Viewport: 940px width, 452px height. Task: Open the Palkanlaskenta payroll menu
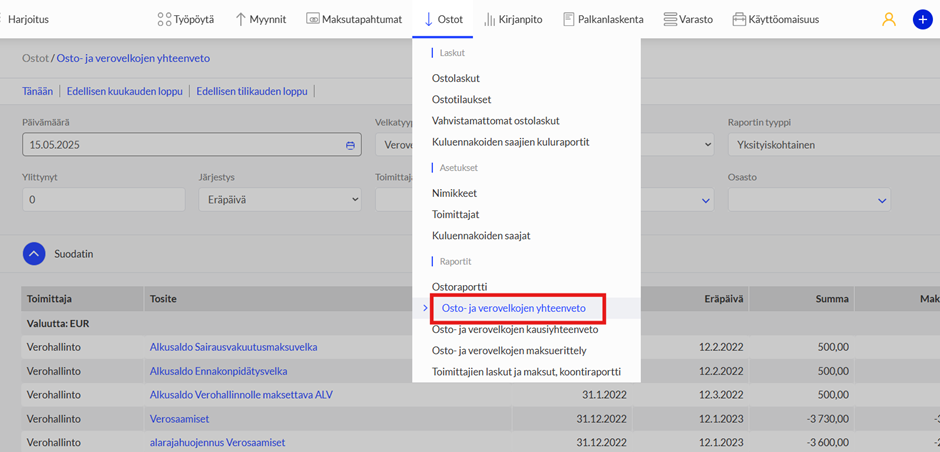click(603, 19)
